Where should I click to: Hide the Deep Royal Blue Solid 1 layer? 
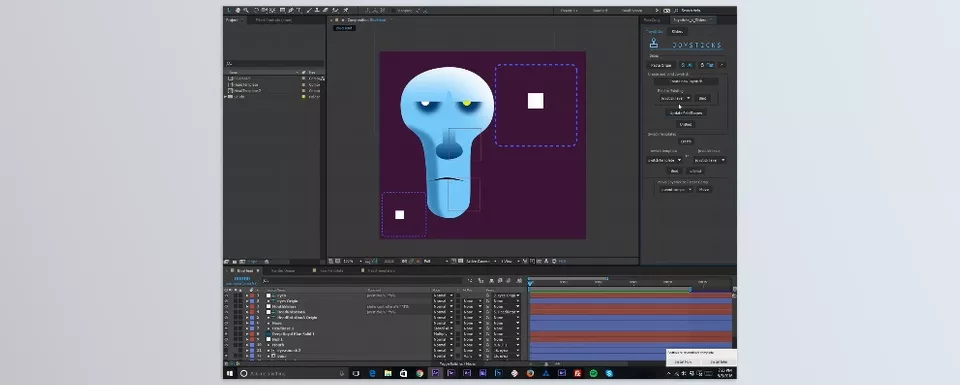point(226,334)
